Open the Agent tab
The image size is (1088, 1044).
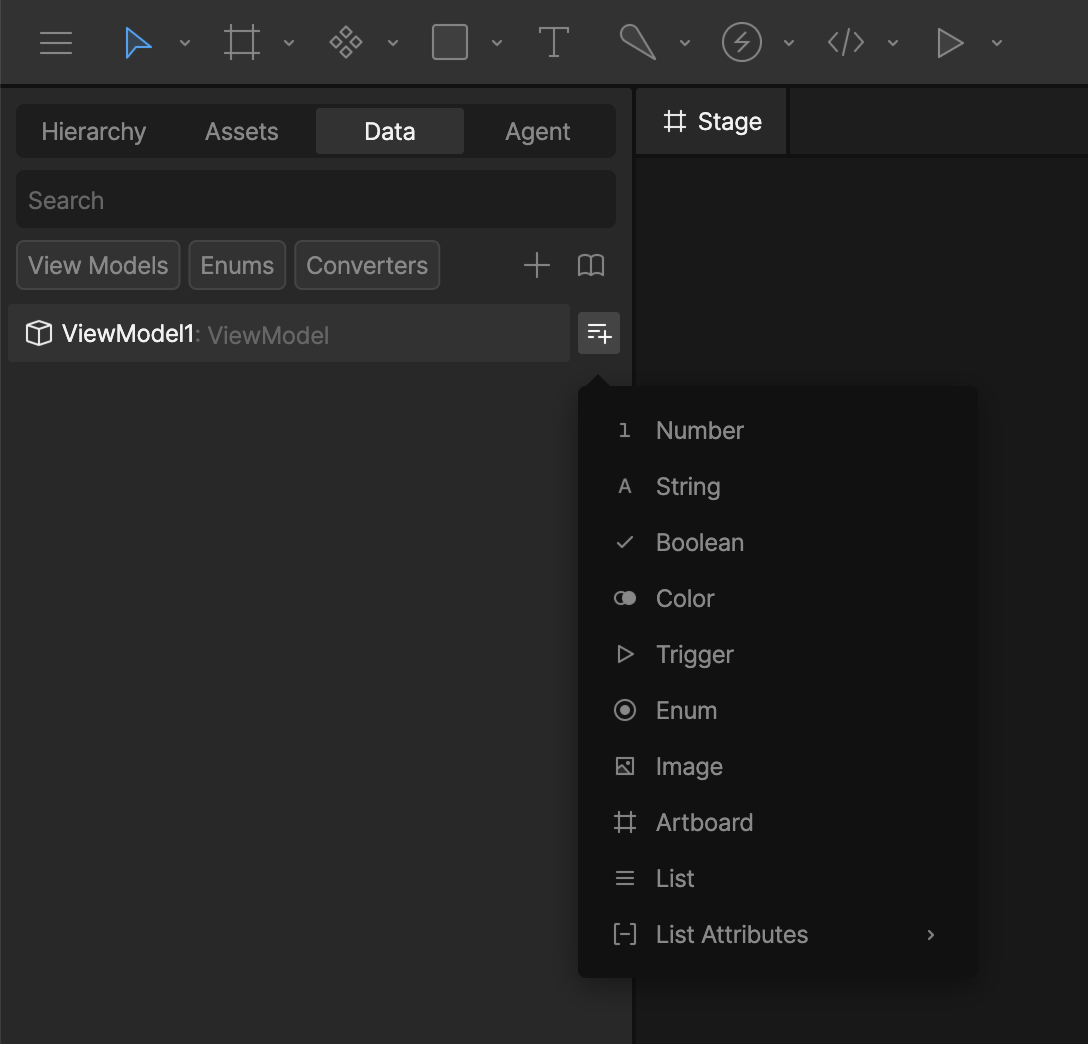pos(537,131)
